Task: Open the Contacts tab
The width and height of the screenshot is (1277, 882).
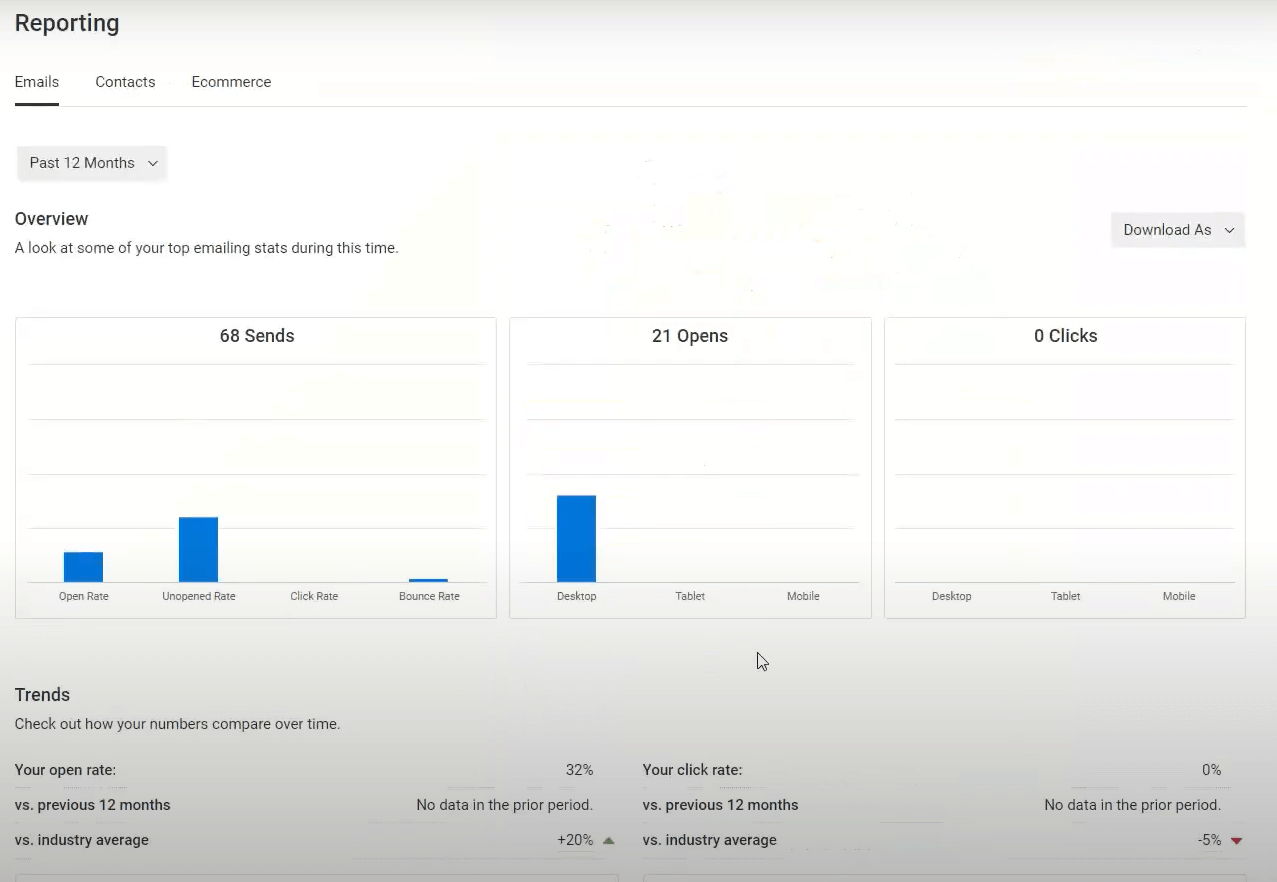Action: click(125, 82)
